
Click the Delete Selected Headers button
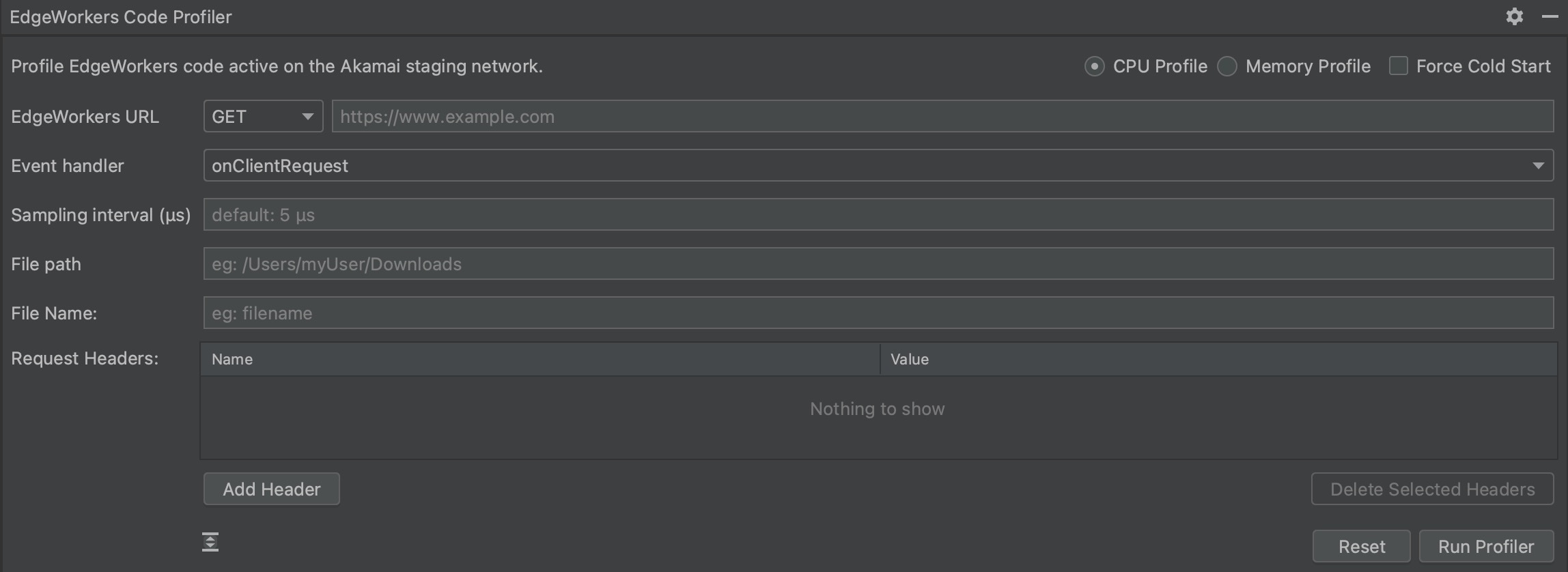pyautogui.click(x=1432, y=489)
